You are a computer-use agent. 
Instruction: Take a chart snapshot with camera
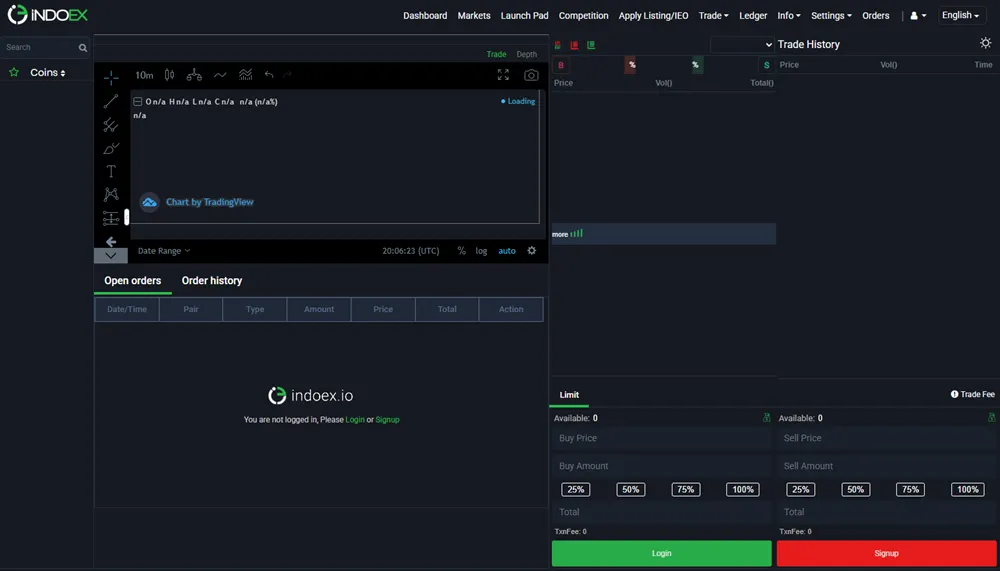[x=531, y=75]
